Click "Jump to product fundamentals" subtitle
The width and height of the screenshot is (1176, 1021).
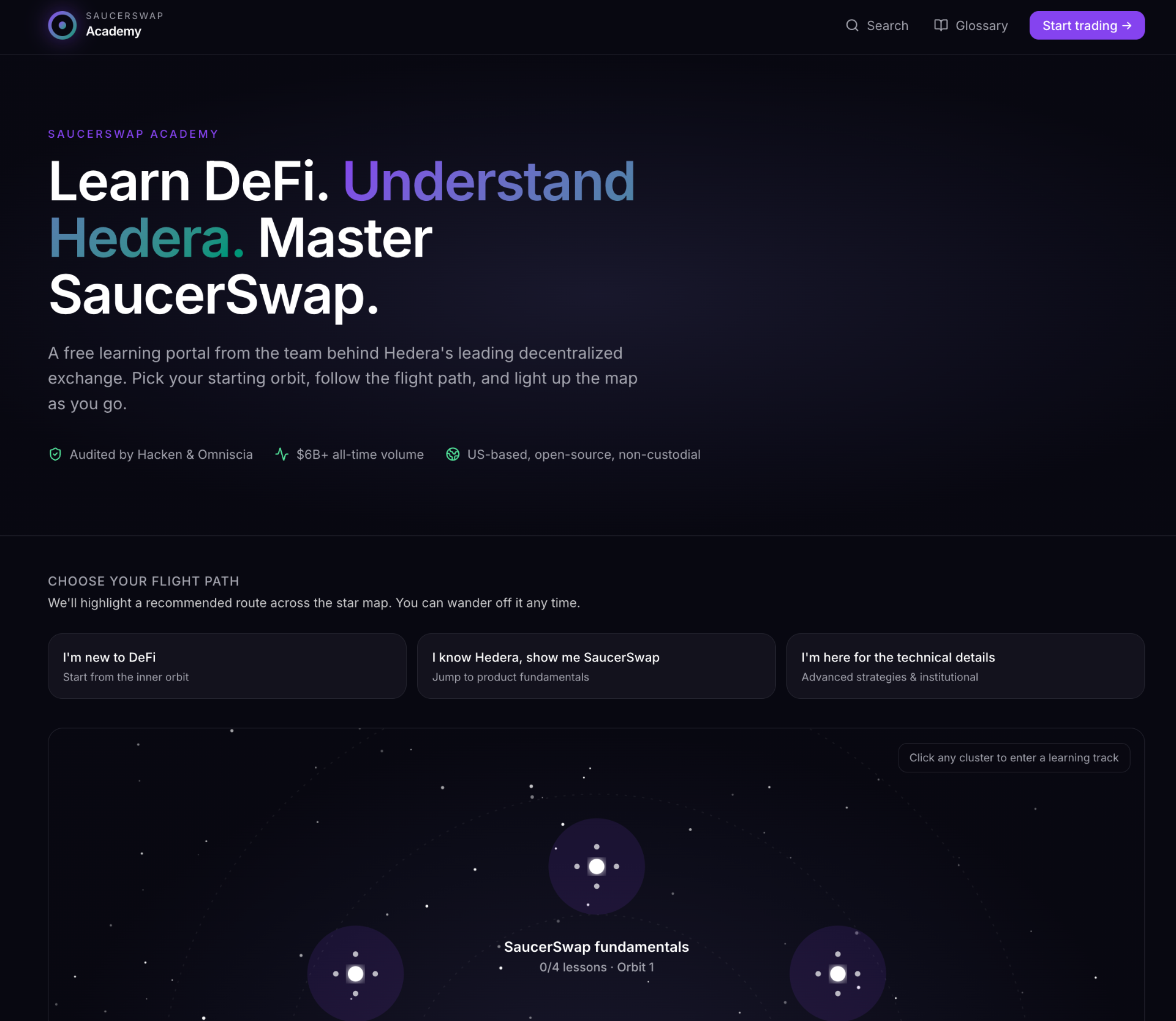[x=510, y=677]
